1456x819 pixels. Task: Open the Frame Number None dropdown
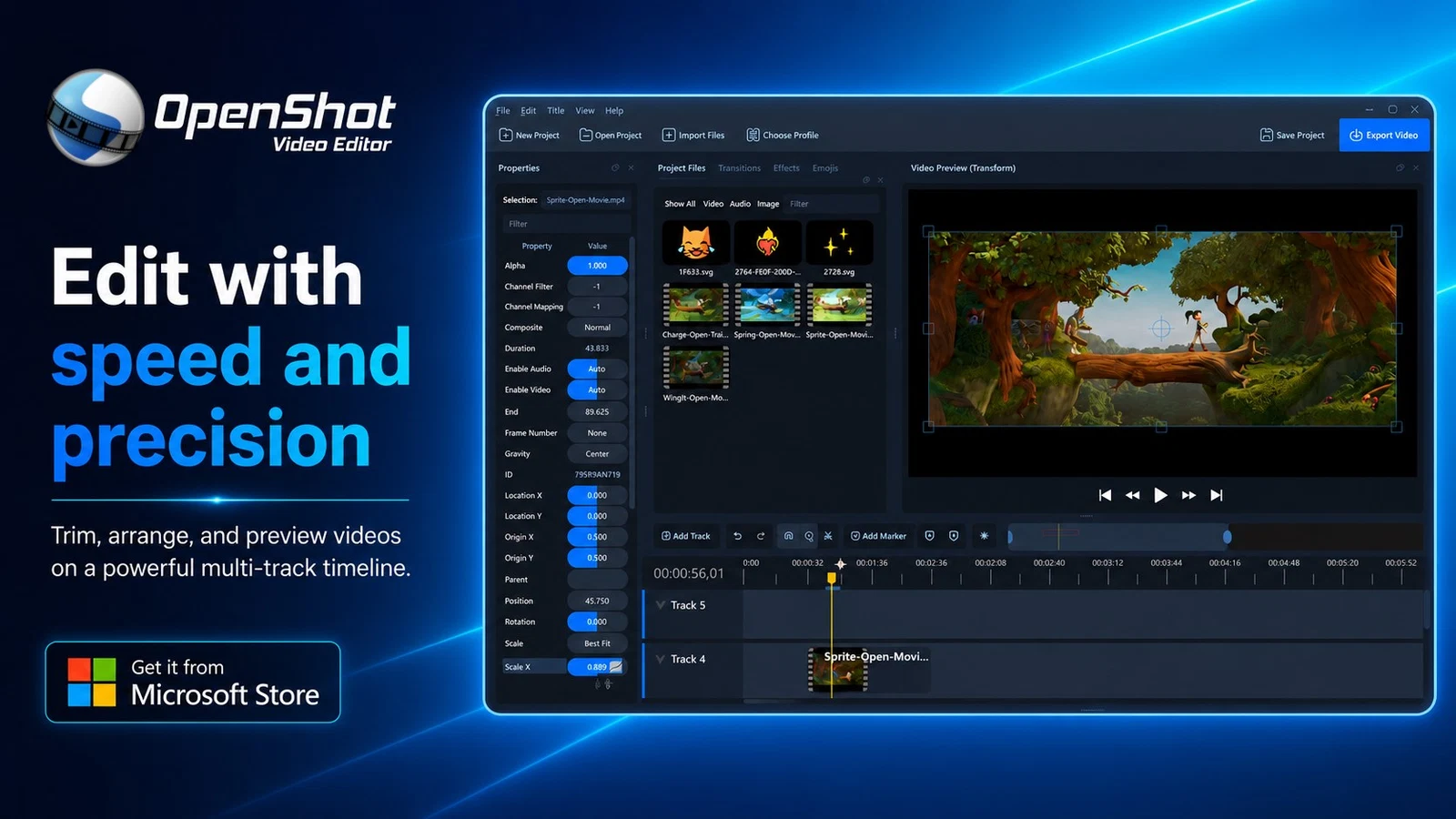597,433
